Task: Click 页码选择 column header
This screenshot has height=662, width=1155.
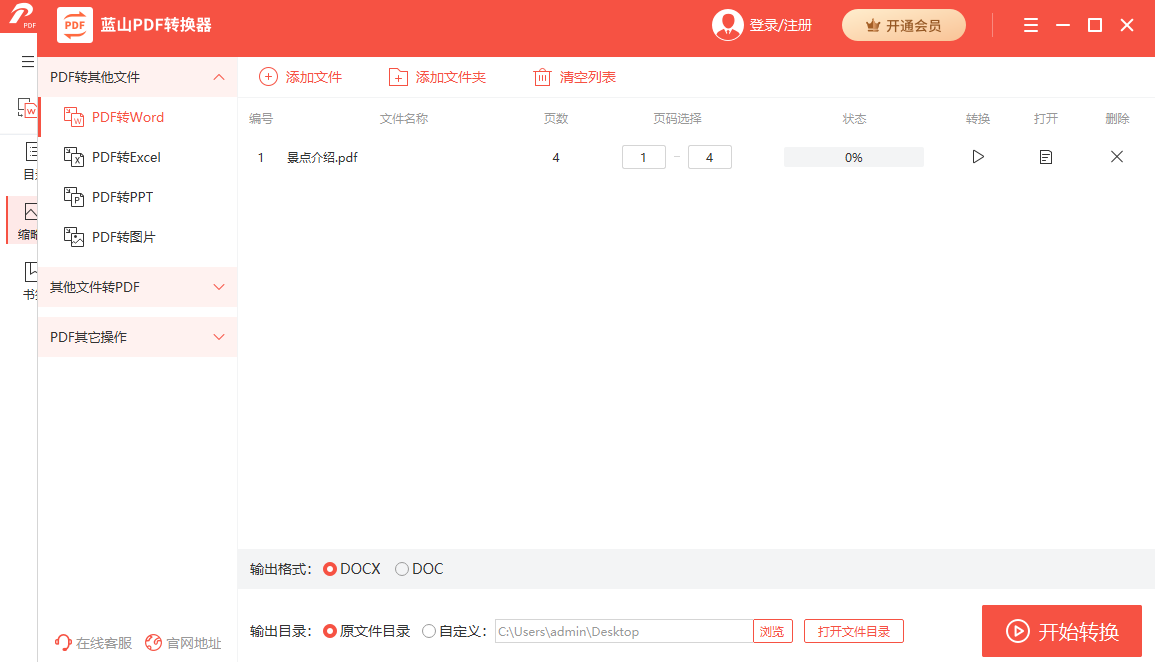Action: tap(677, 119)
